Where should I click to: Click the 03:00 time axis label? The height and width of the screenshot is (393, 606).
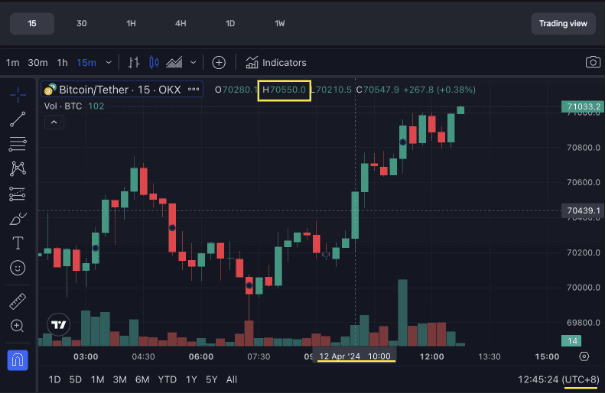click(x=85, y=356)
